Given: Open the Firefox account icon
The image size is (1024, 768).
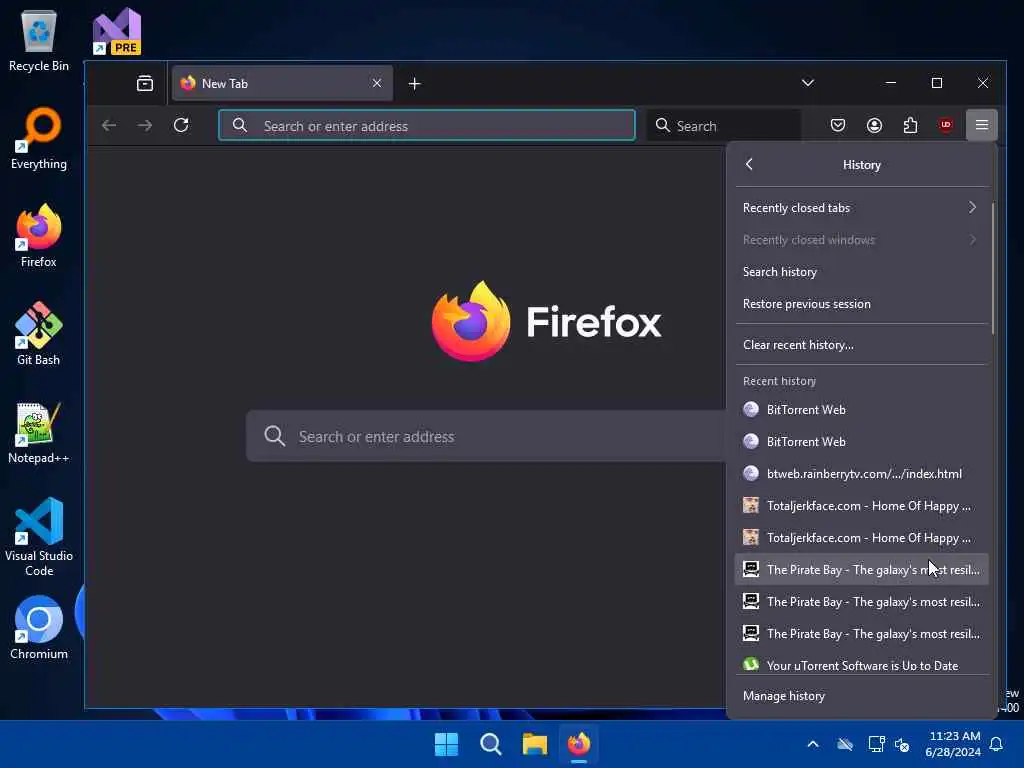Looking at the screenshot, I should click(x=874, y=125).
